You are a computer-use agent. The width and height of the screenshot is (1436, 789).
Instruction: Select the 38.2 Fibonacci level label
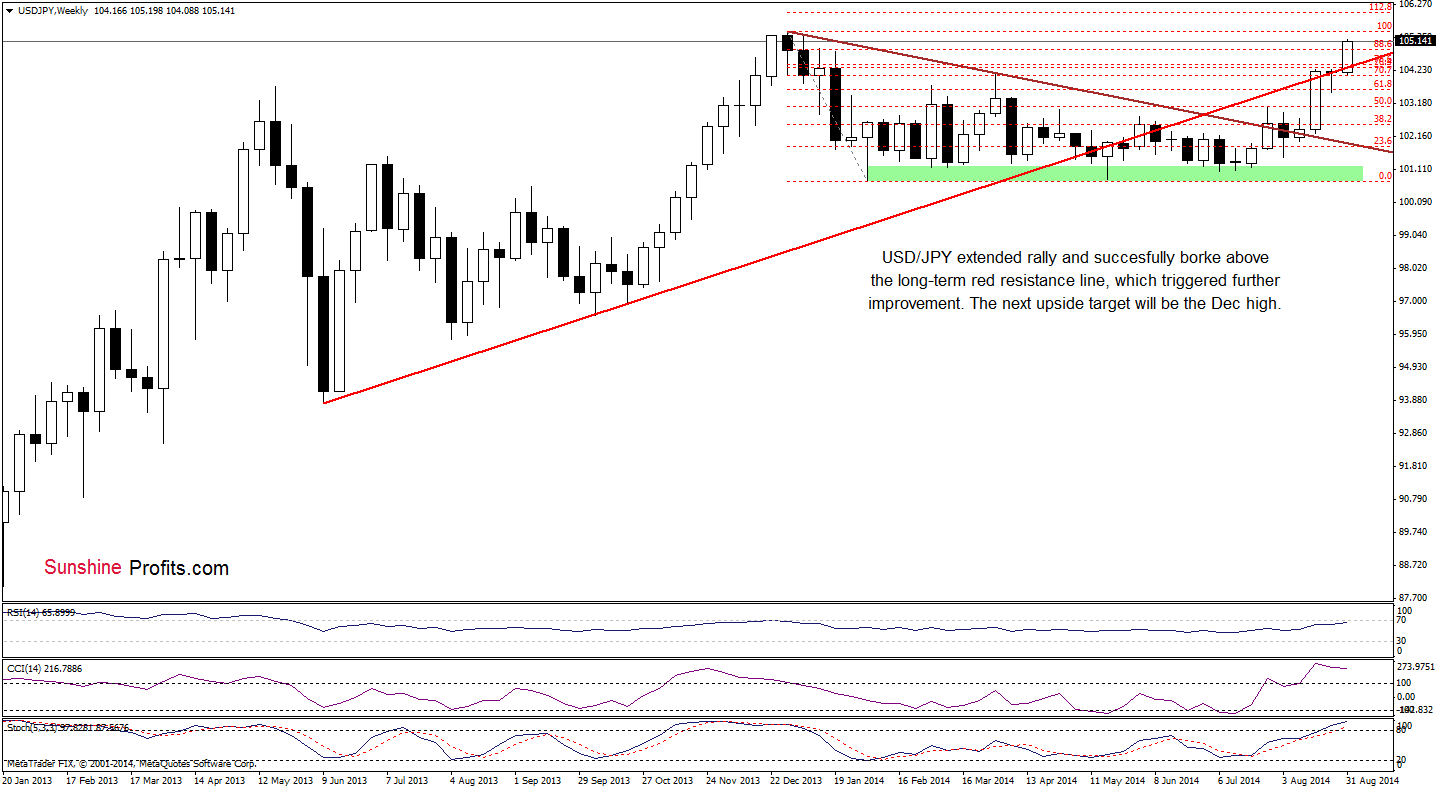[1383, 119]
